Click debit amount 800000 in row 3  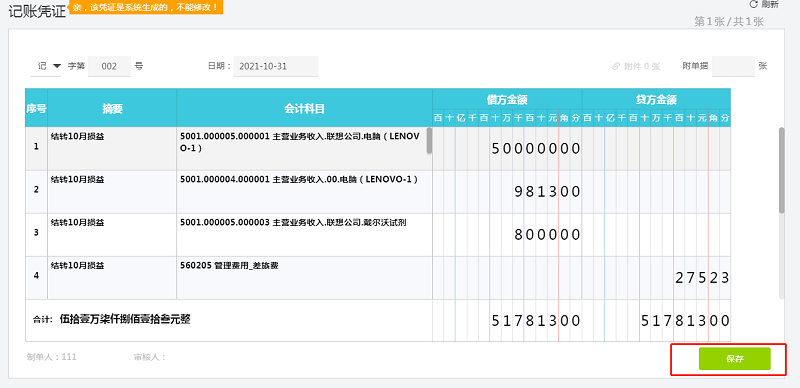coord(547,235)
